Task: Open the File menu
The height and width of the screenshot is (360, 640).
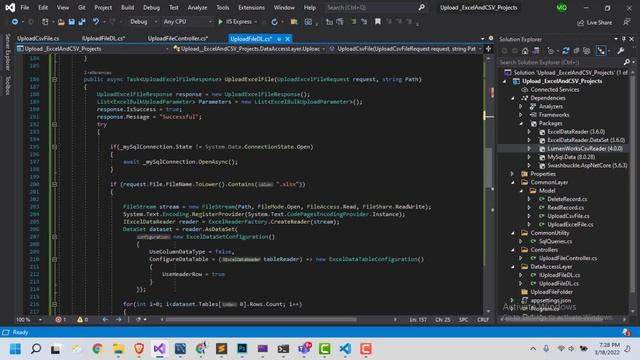Action: (x=25, y=7)
